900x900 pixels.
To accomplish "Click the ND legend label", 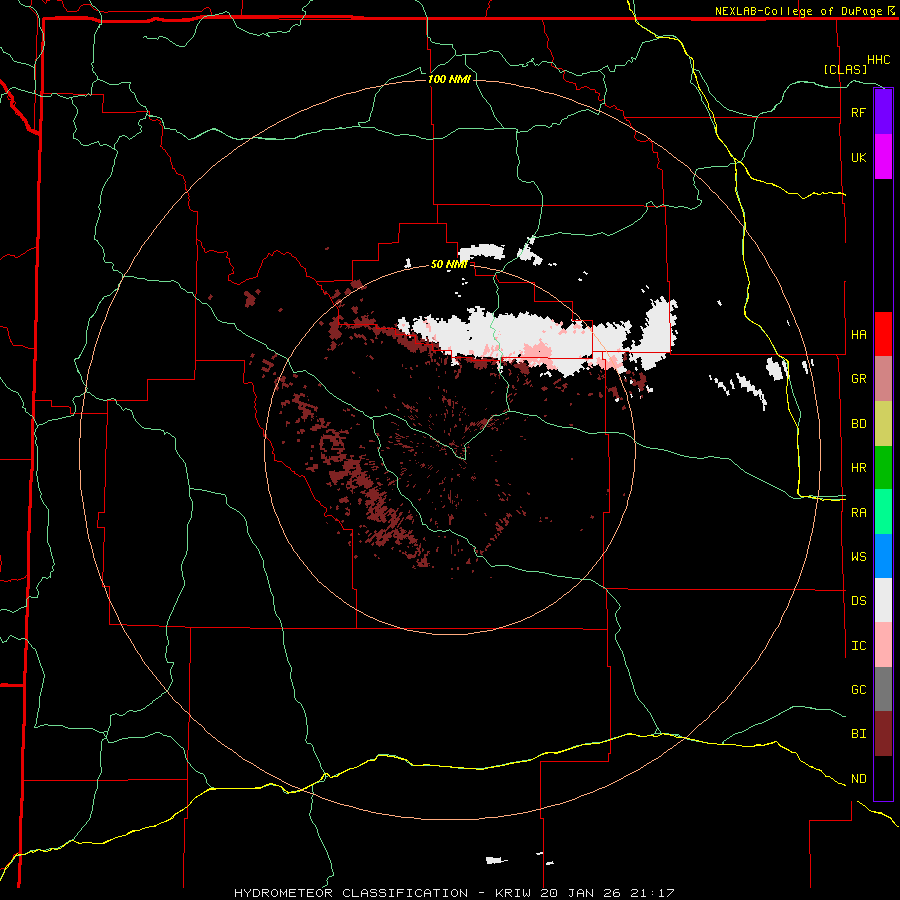I will coord(858,779).
